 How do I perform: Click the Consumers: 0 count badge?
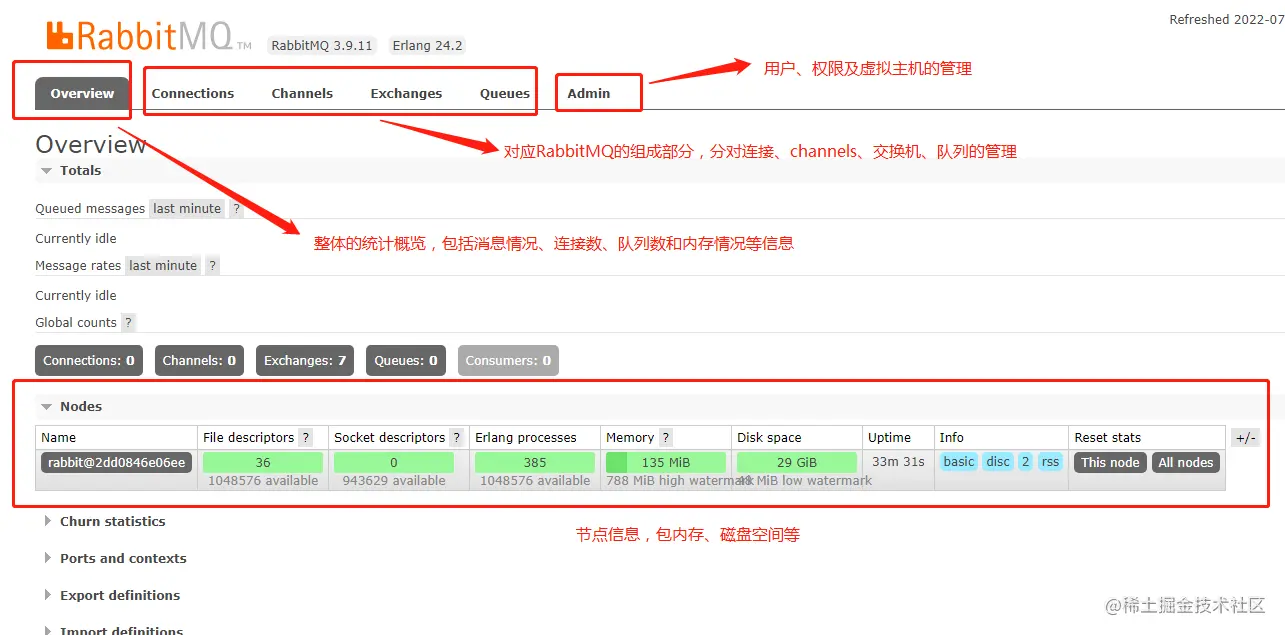508,361
